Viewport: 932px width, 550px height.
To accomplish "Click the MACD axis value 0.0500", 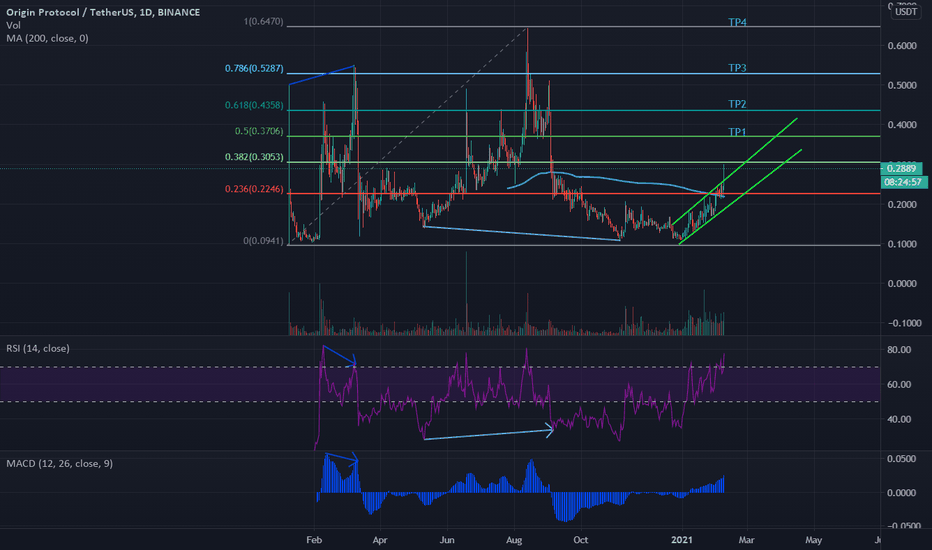I will 902,459.
